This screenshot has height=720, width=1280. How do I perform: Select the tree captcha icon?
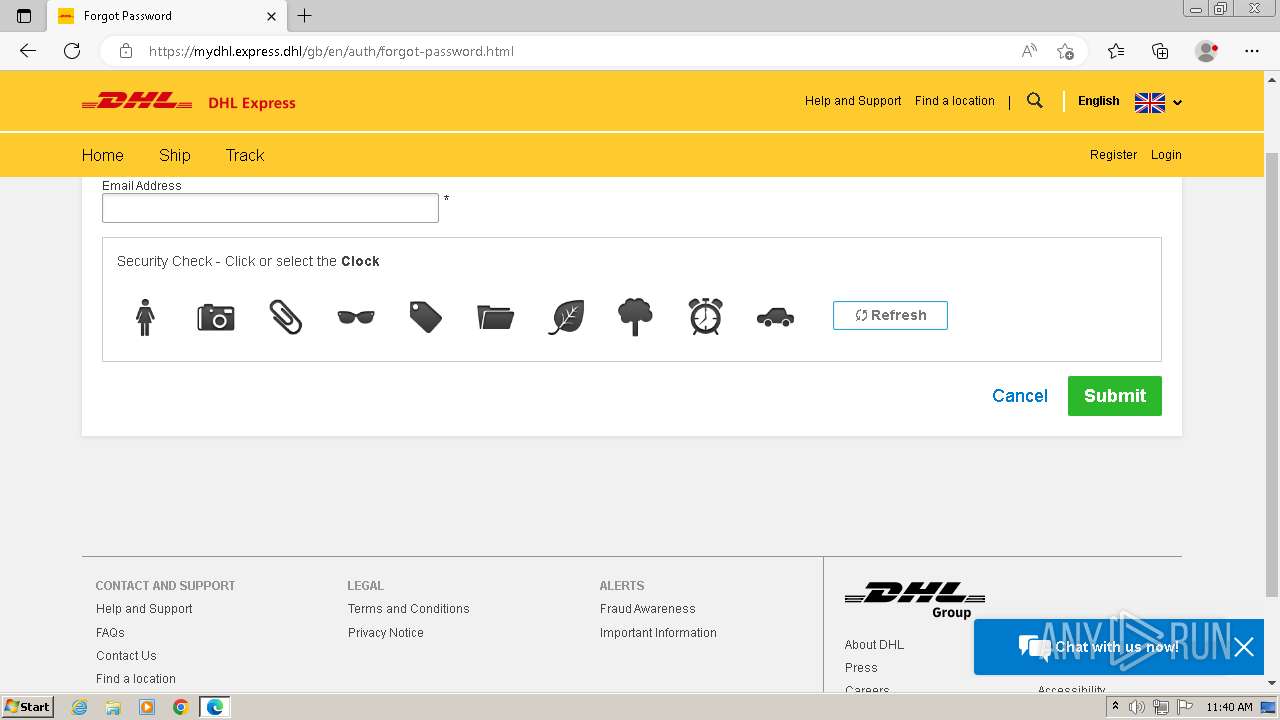[635, 317]
